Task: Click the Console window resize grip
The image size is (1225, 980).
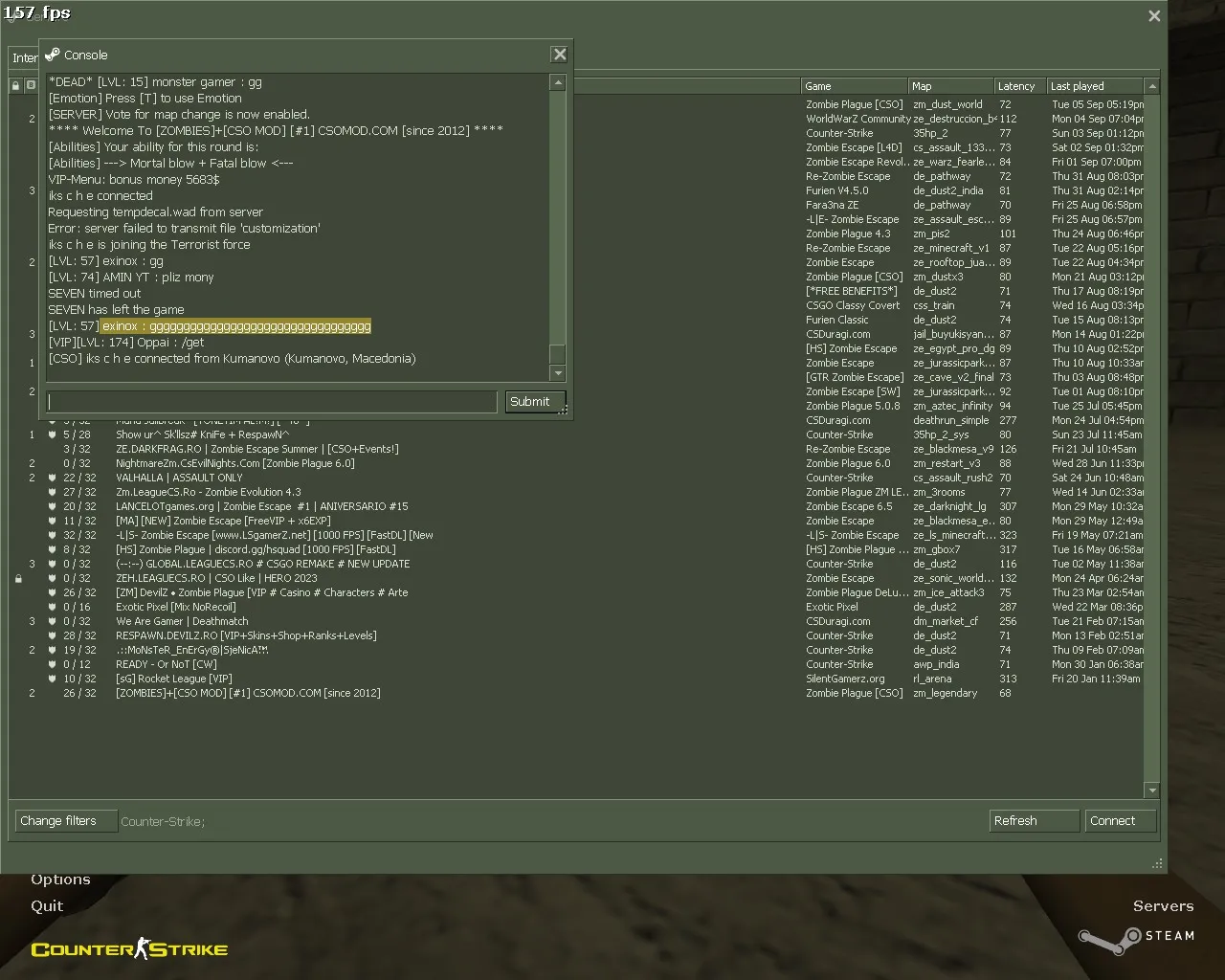Action: [x=564, y=410]
